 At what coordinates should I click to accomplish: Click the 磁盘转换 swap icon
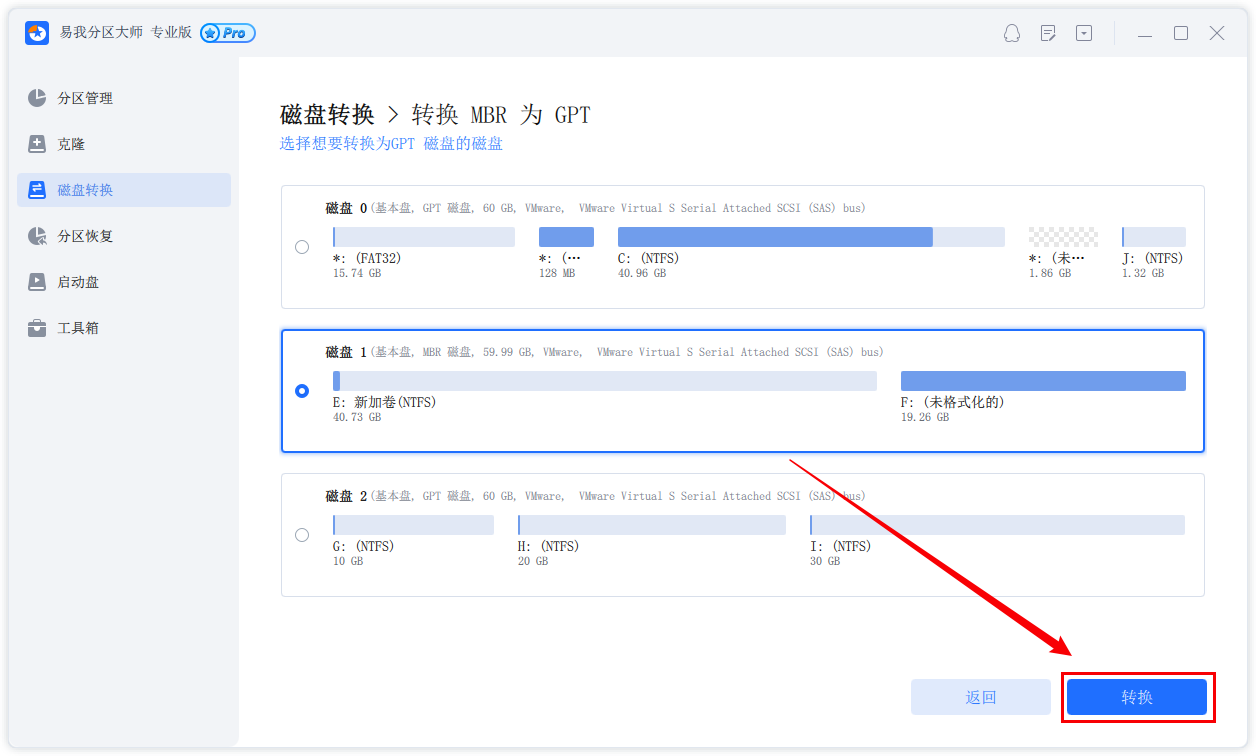point(37,190)
